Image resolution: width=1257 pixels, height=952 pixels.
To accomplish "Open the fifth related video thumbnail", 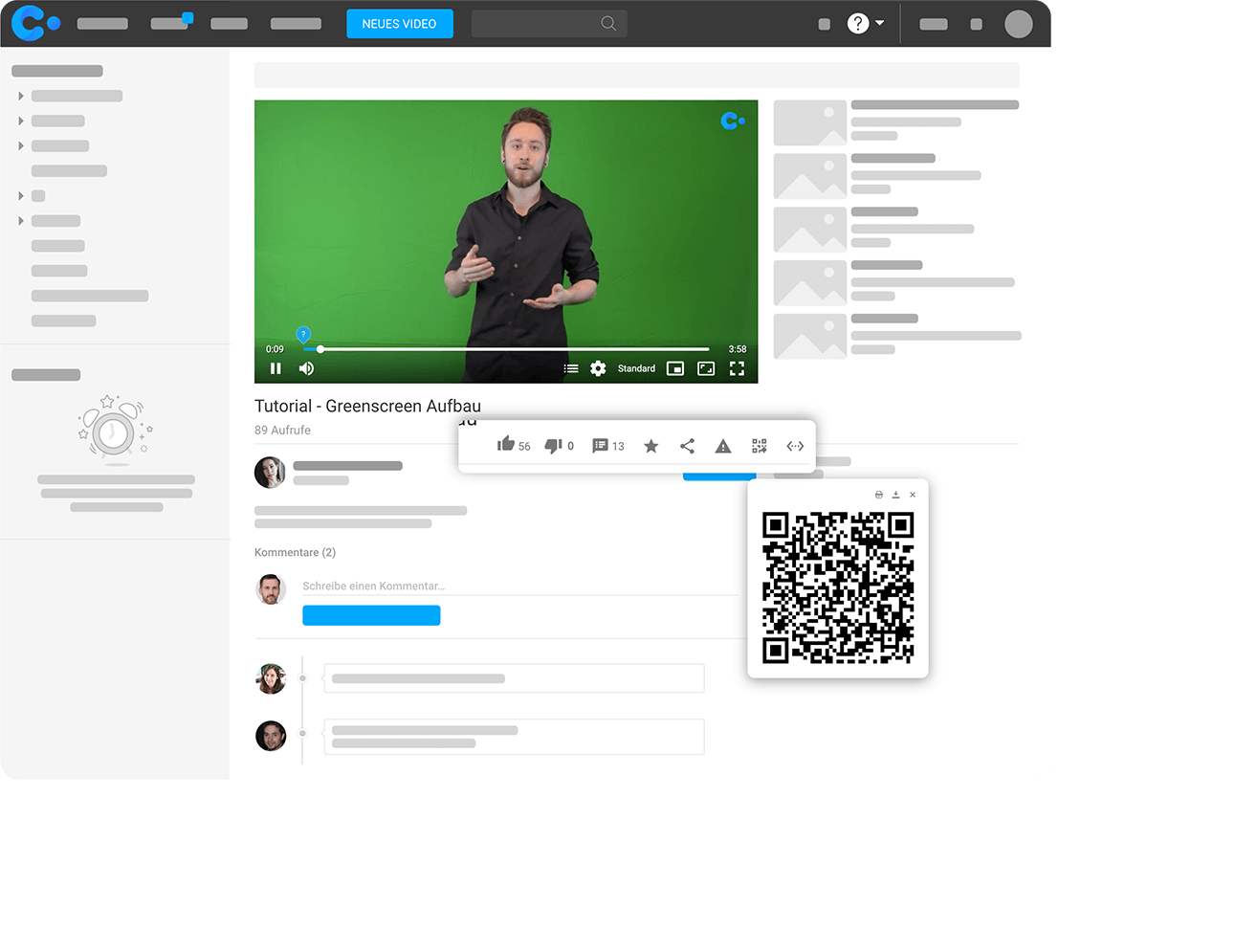I will tap(810, 336).
